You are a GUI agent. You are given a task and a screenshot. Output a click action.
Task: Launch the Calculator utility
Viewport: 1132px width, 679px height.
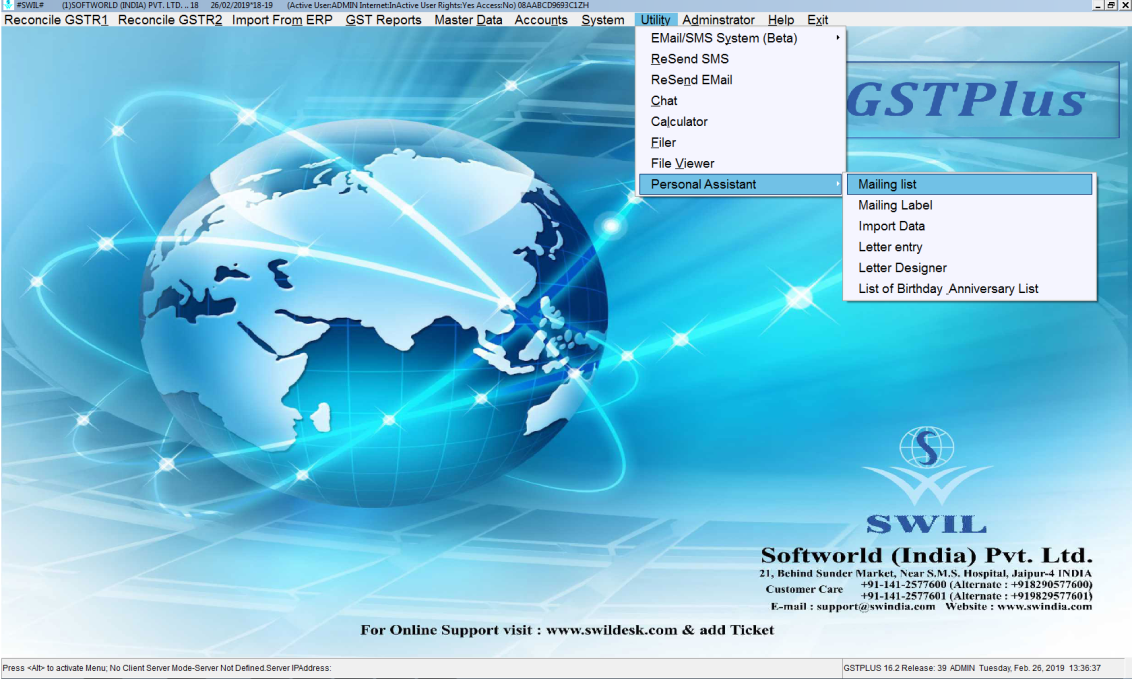click(x=741, y=122)
